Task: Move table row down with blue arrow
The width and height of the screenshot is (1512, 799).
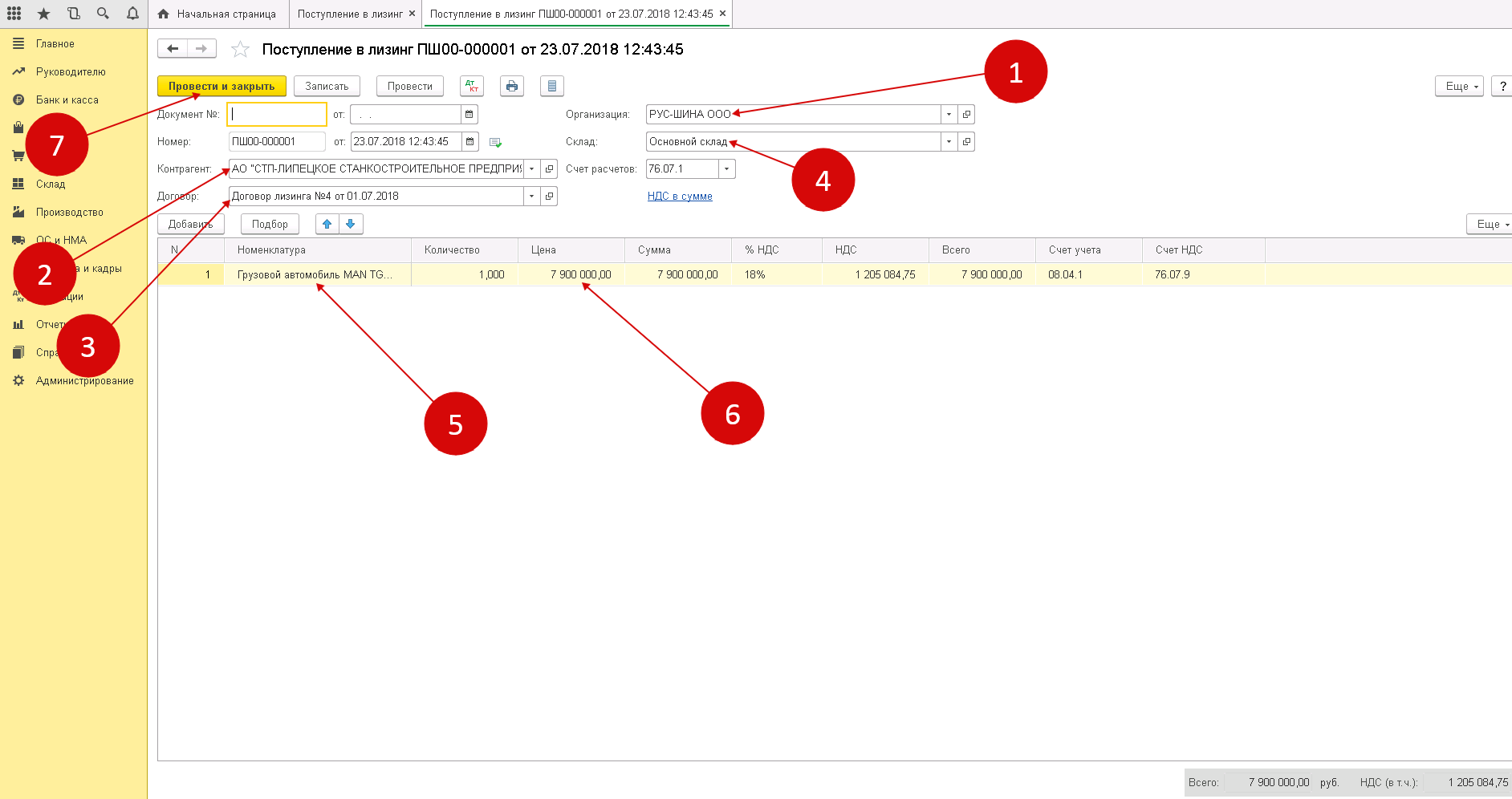Action: (x=351, y=224)
